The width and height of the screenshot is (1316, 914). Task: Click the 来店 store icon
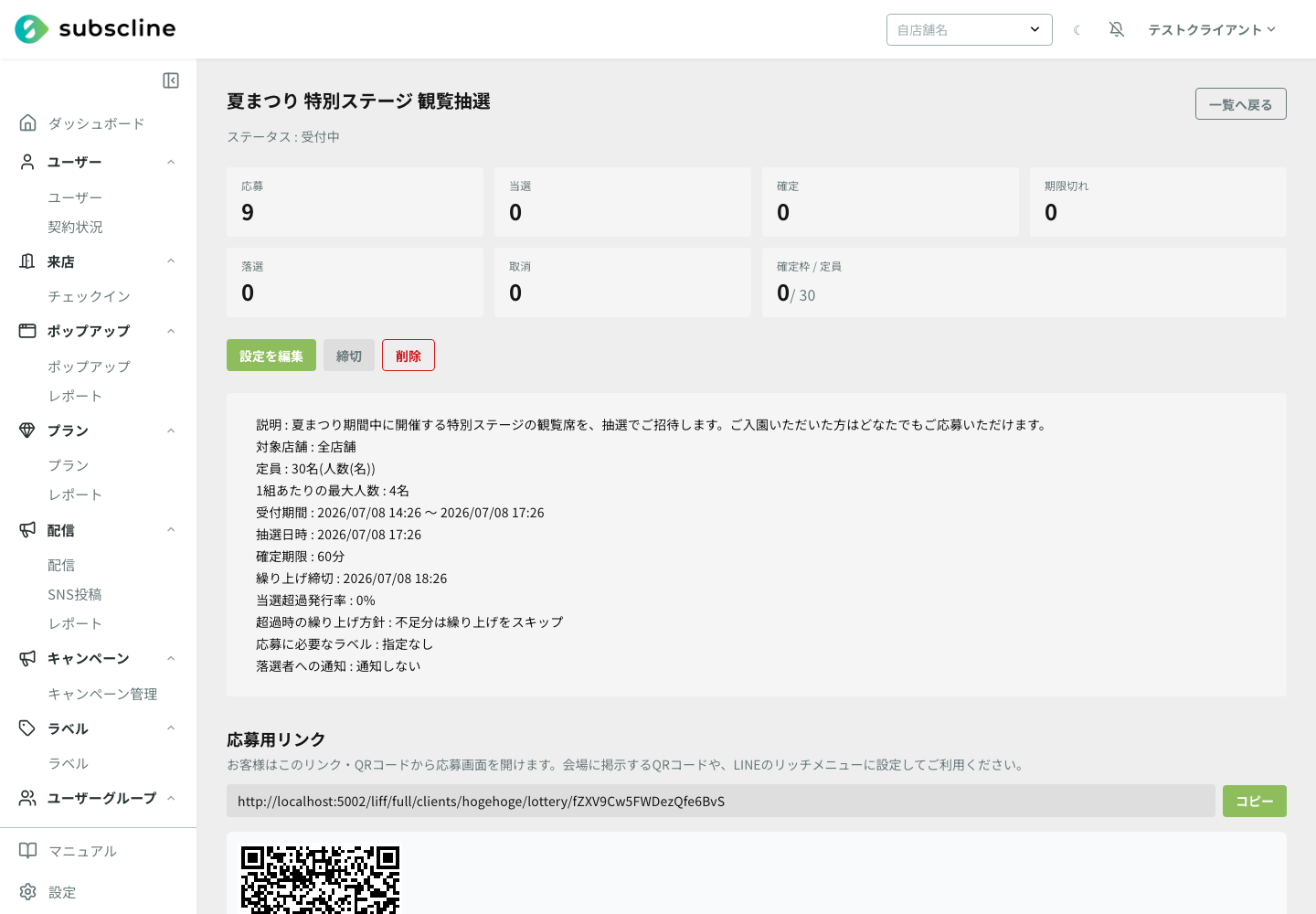click(x=27, y=261)
